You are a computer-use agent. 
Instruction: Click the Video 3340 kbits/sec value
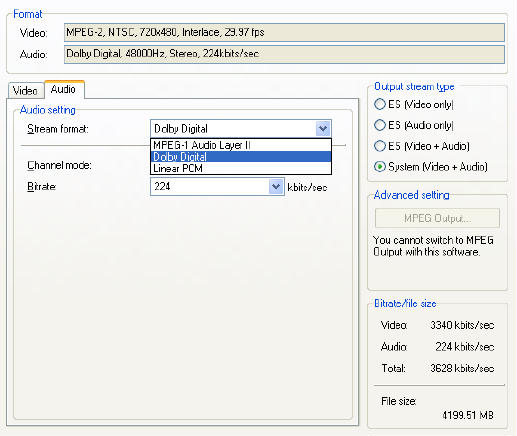(462, 325)
